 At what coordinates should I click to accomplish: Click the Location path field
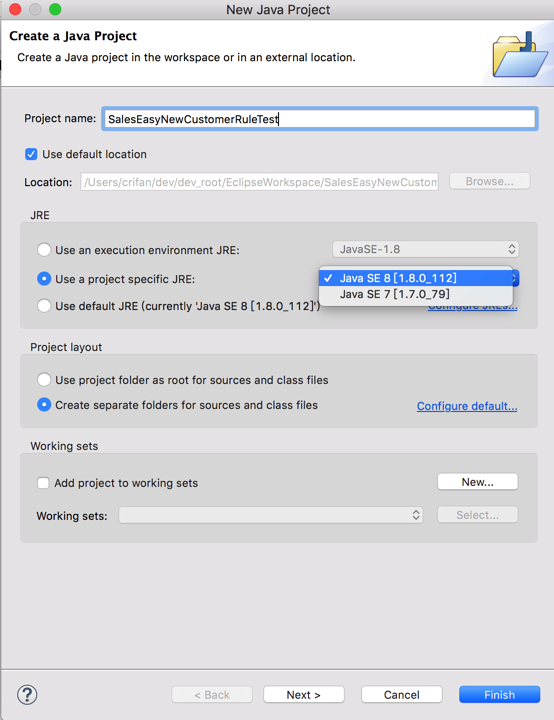260,182
